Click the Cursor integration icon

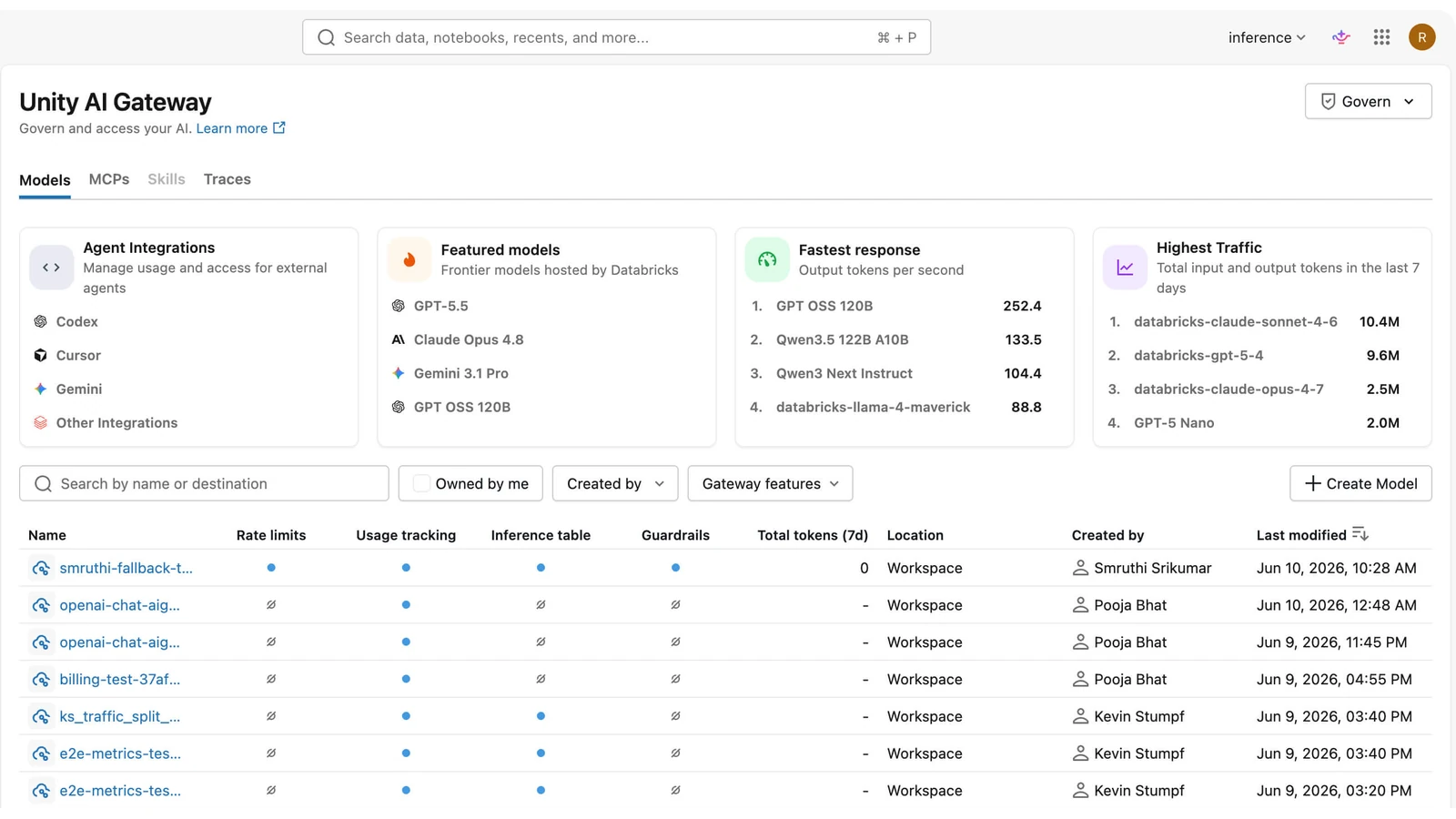coord(40,356)
